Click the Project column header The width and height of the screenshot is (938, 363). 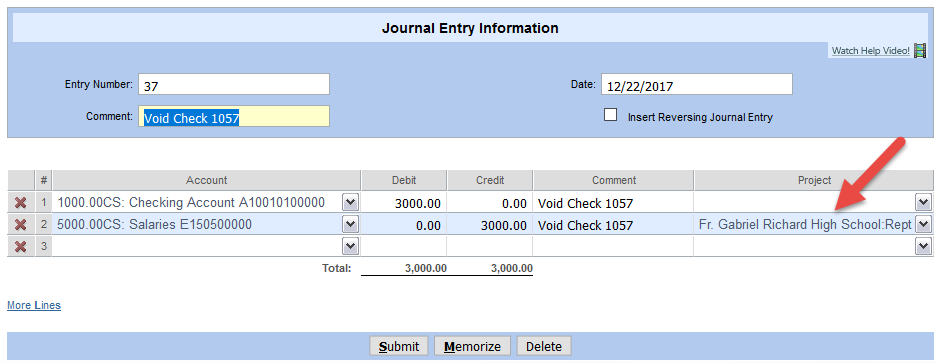pyautogui.click(x=814, y=180)
